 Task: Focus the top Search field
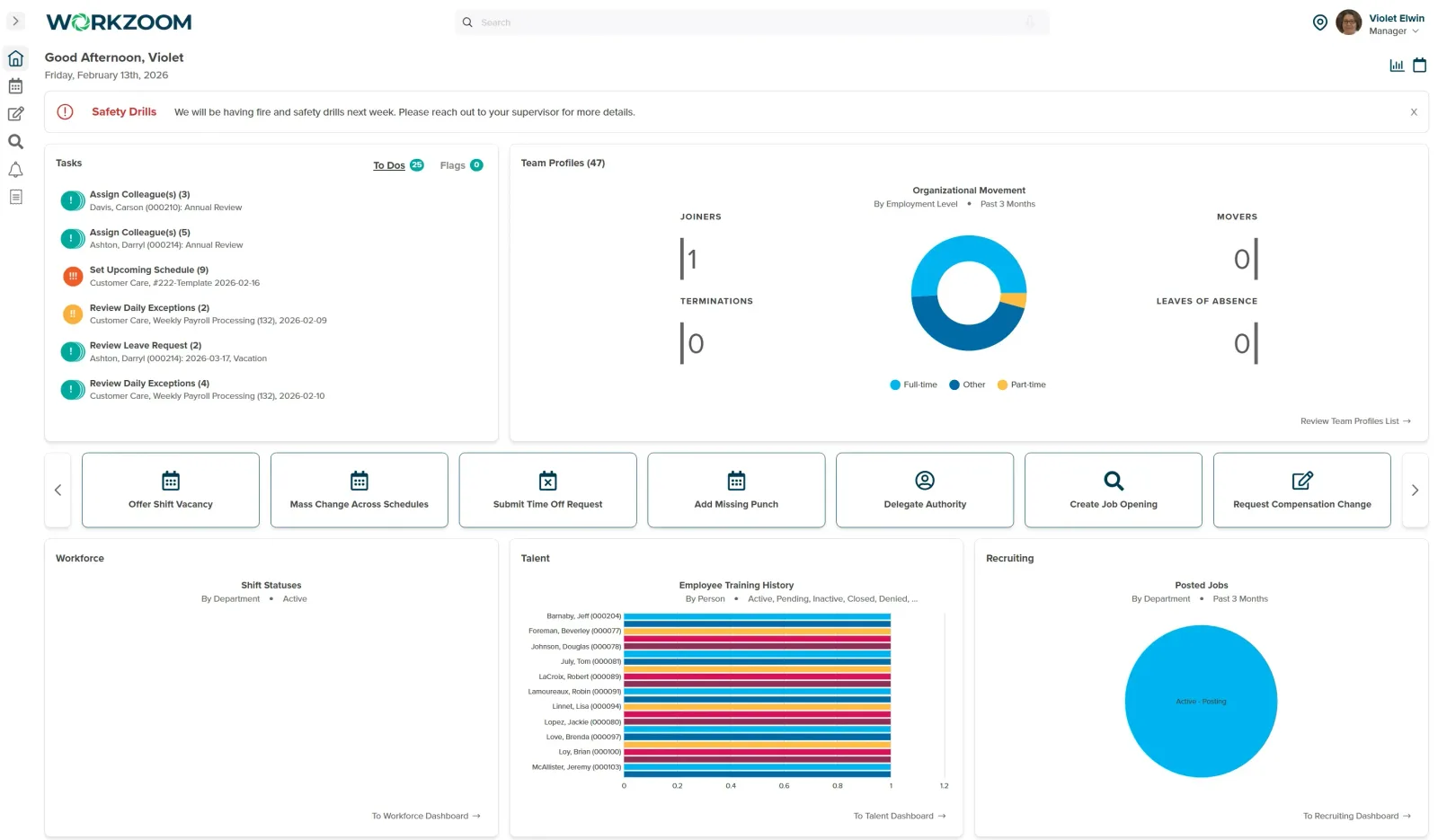click(x=751, y=22)
